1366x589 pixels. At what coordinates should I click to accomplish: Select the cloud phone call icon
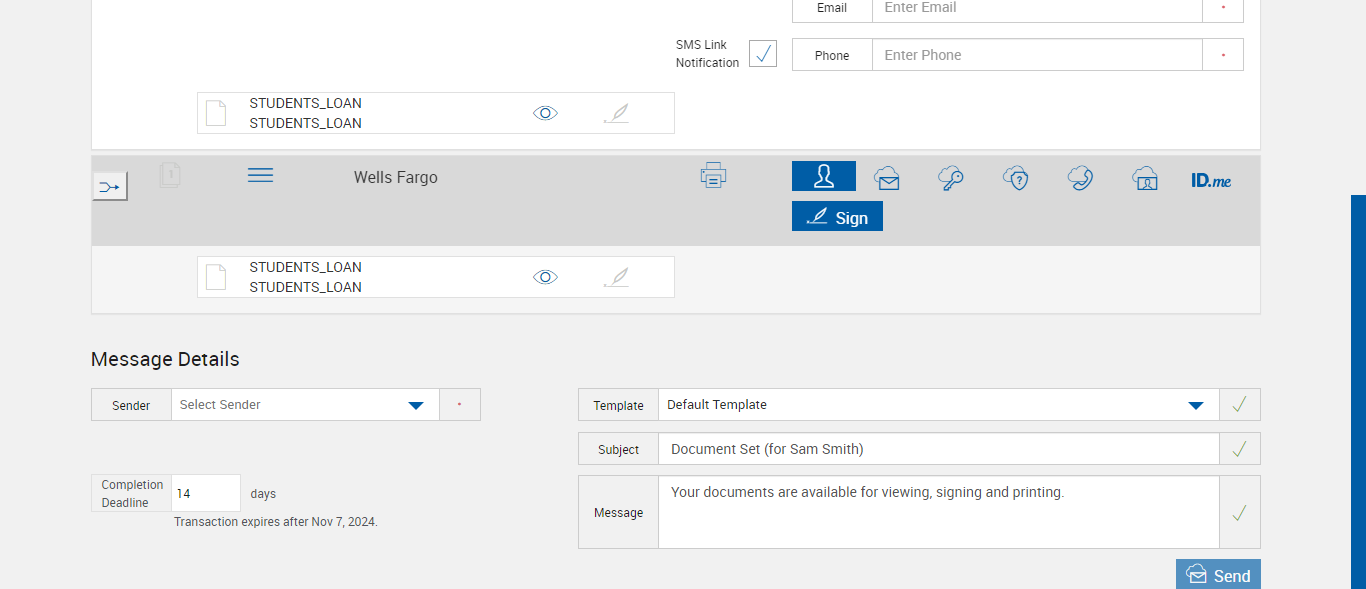[1080, 178]
